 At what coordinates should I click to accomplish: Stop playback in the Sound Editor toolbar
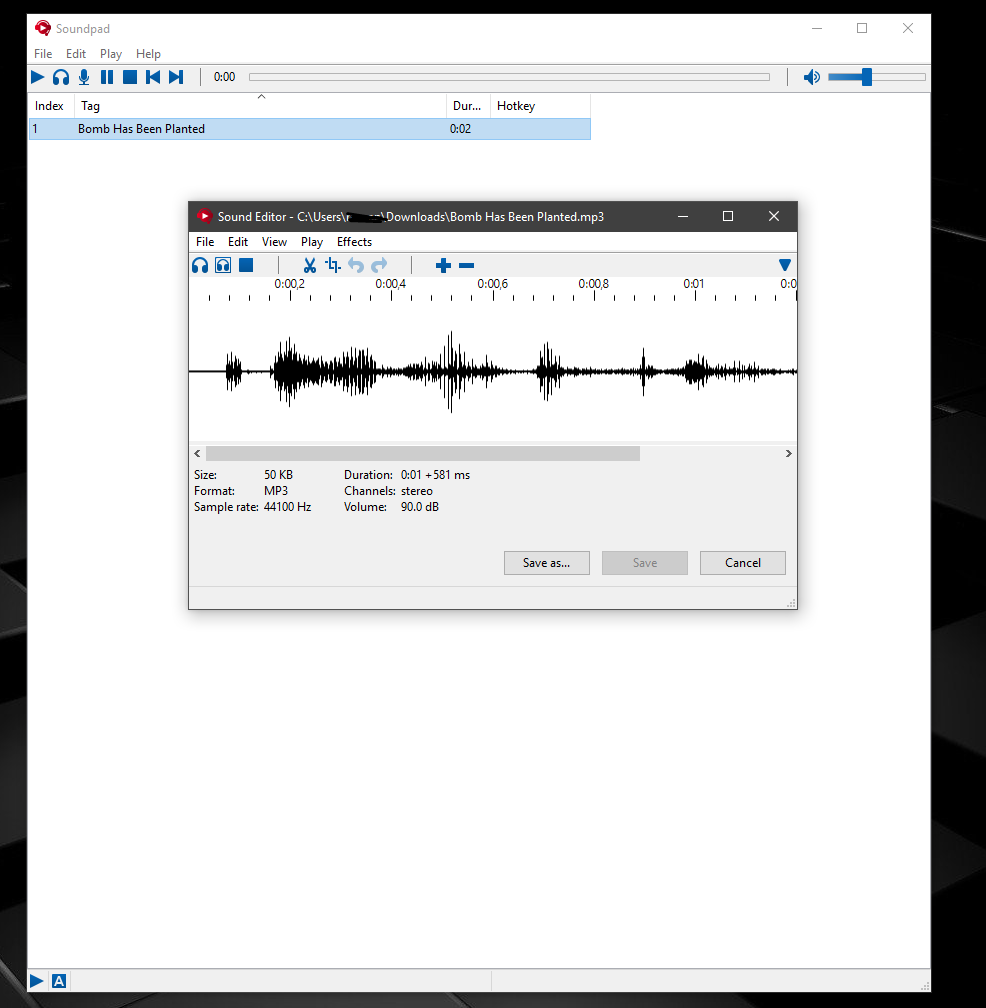click(x=246, y=265)
